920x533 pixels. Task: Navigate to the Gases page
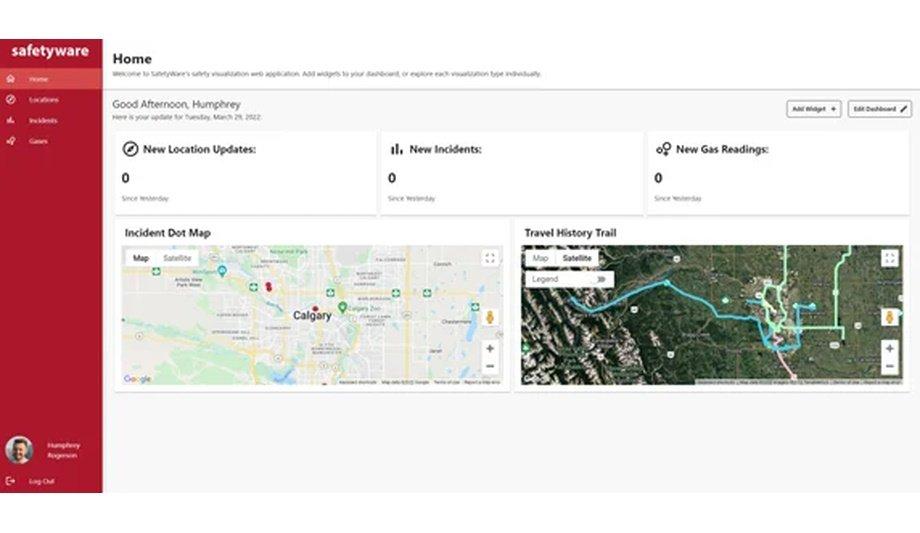click(x=51, y=141)
